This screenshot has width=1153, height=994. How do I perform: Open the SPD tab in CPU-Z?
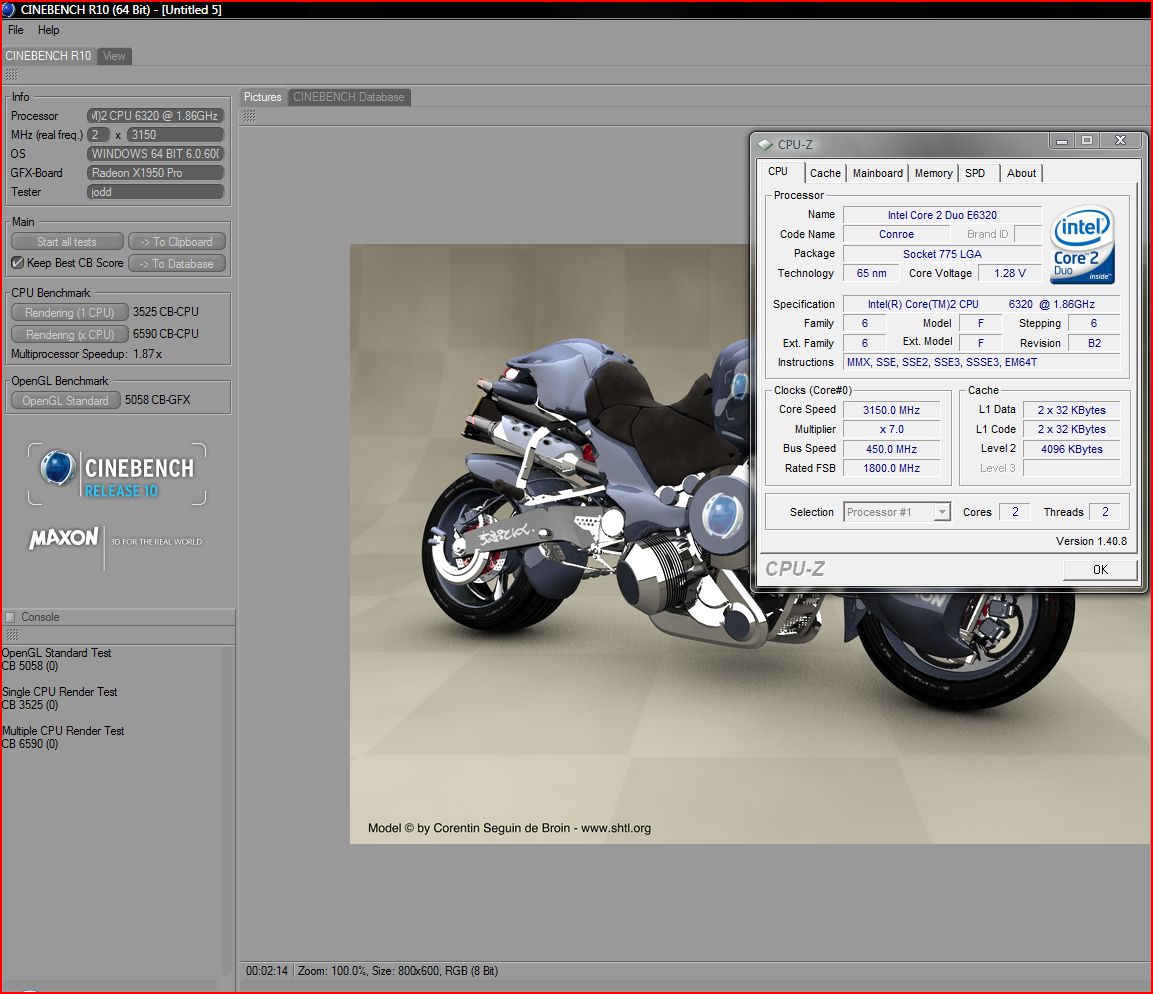pyautogui.click(x=975, y=173)
